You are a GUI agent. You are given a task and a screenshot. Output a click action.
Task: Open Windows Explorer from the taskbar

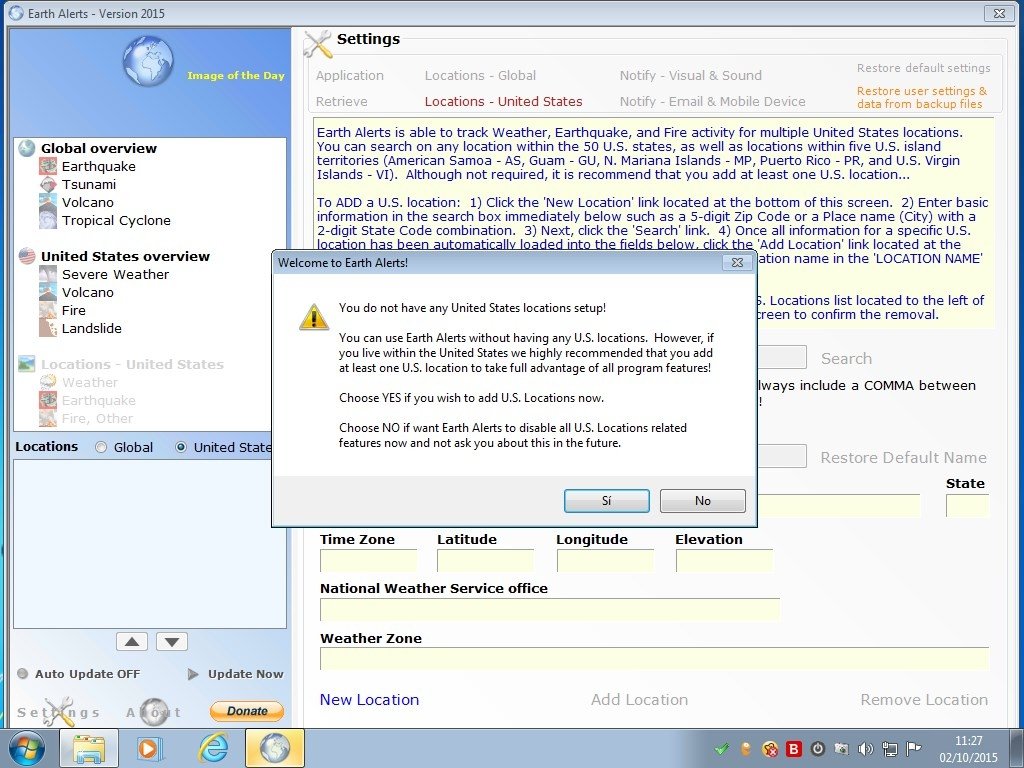click(x=89, y=748)
